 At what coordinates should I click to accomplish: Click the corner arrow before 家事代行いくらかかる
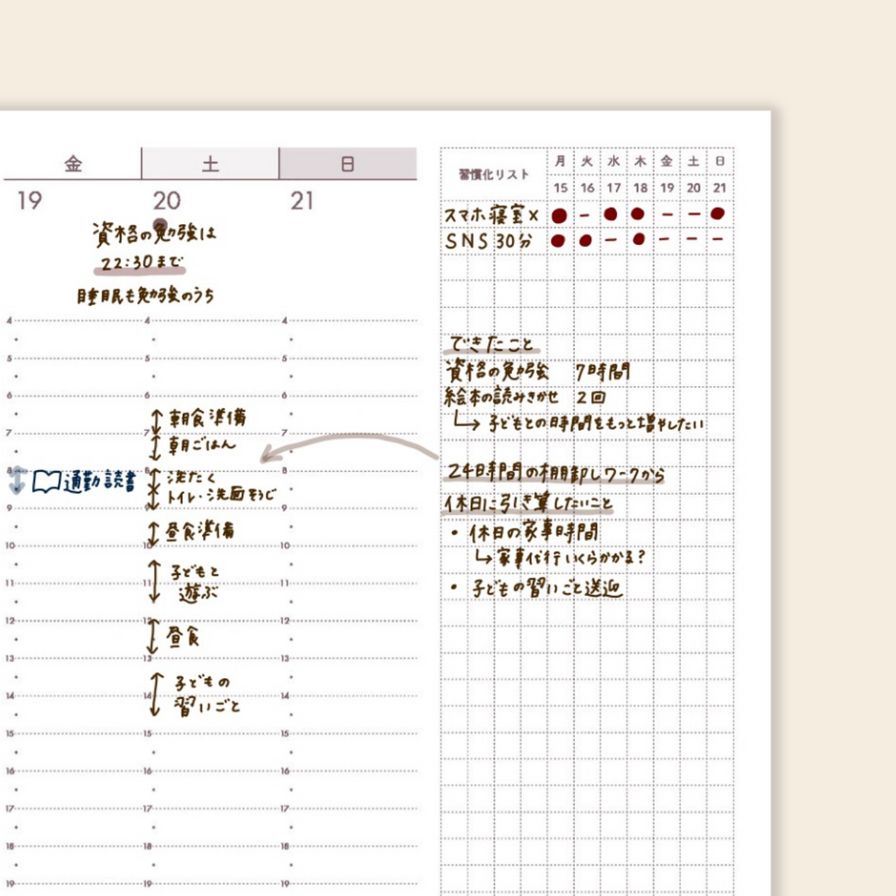tap(485, 557)
